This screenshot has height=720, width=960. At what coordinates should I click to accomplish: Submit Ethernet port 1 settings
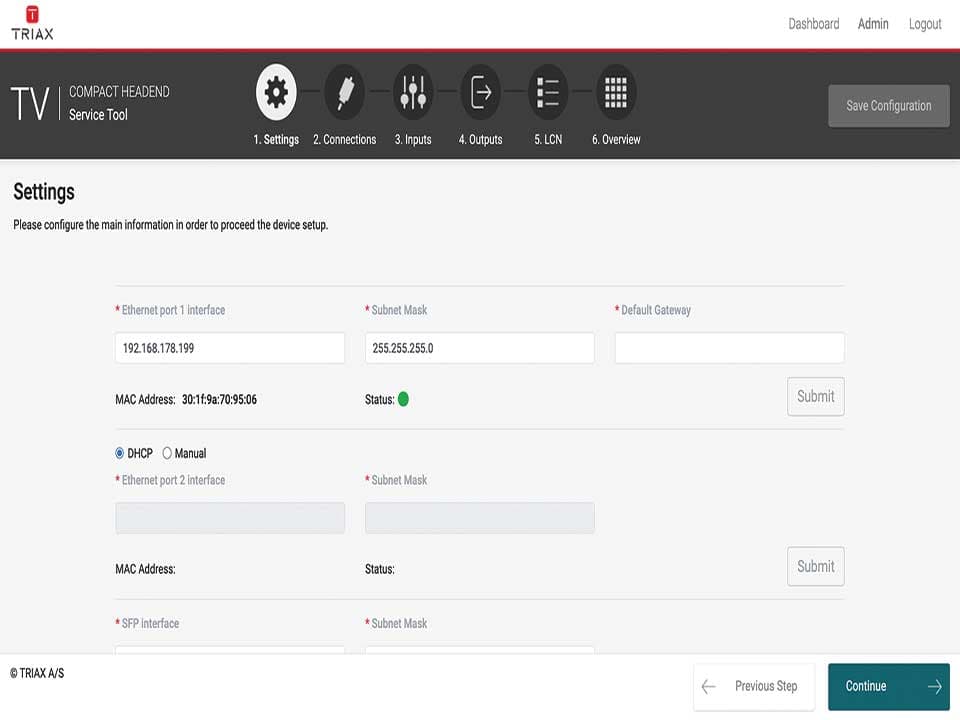(x=815, y=396)
